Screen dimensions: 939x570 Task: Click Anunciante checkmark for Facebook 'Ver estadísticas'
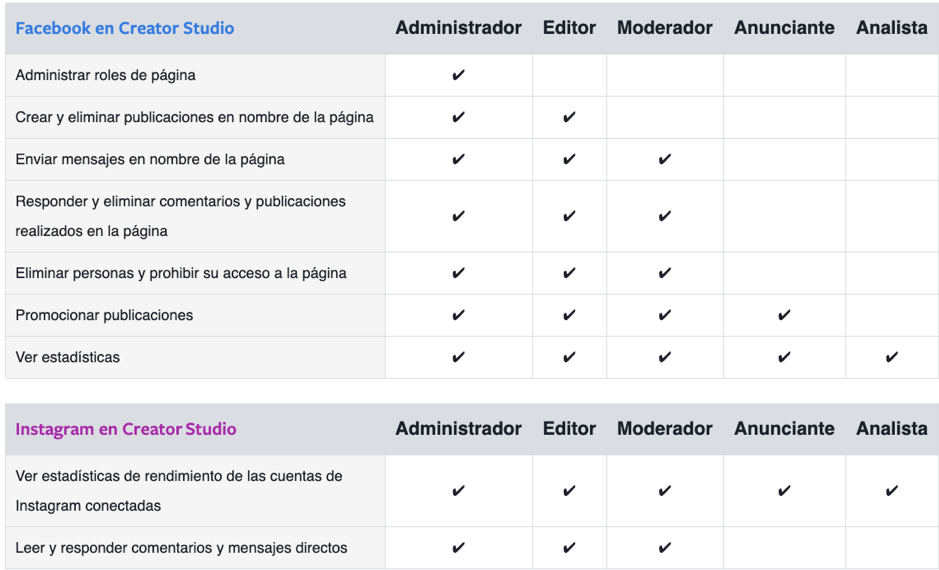pyautogui.click(x=784, y=357)
